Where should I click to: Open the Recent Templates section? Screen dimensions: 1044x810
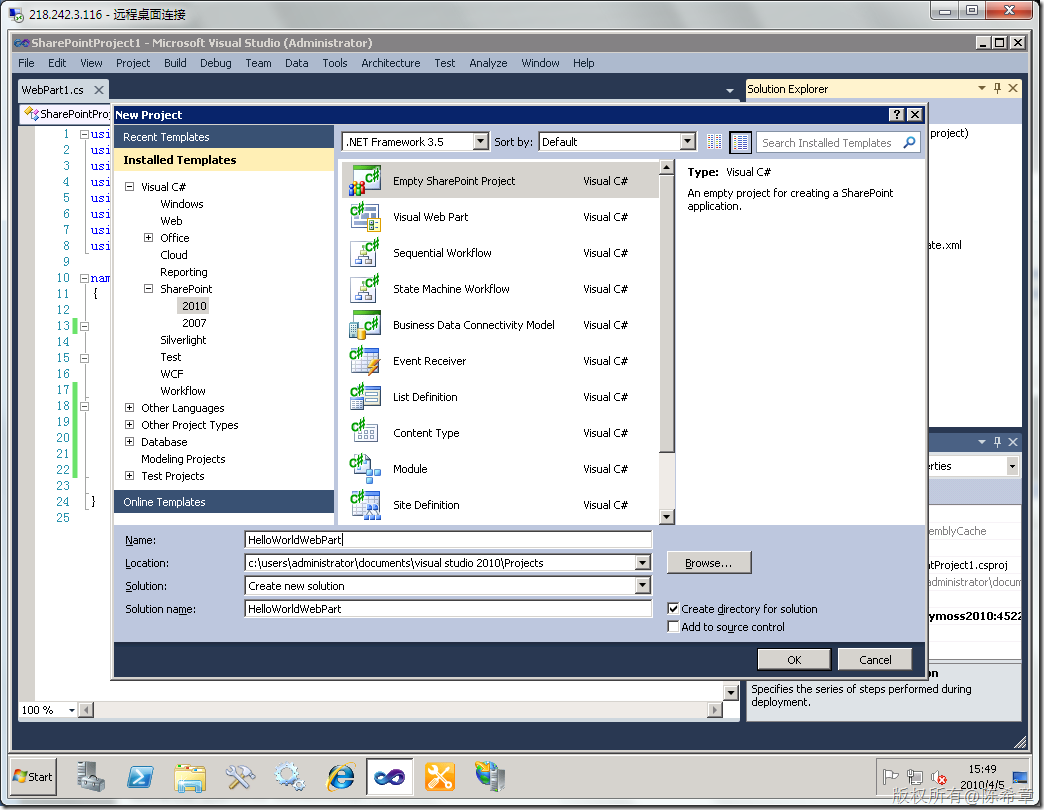[224, 136]
